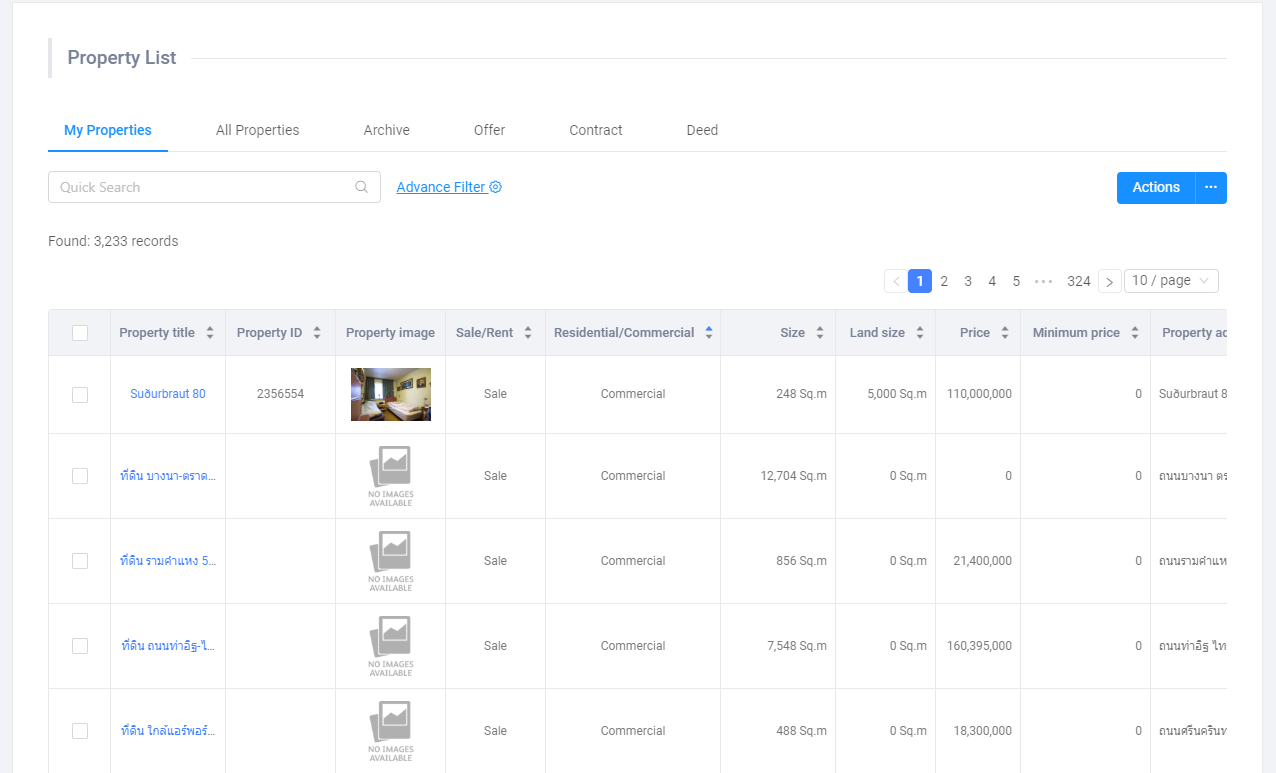
Task: Click the search magnifier icon
Action: pyautogui.click(x=361, y=187)
